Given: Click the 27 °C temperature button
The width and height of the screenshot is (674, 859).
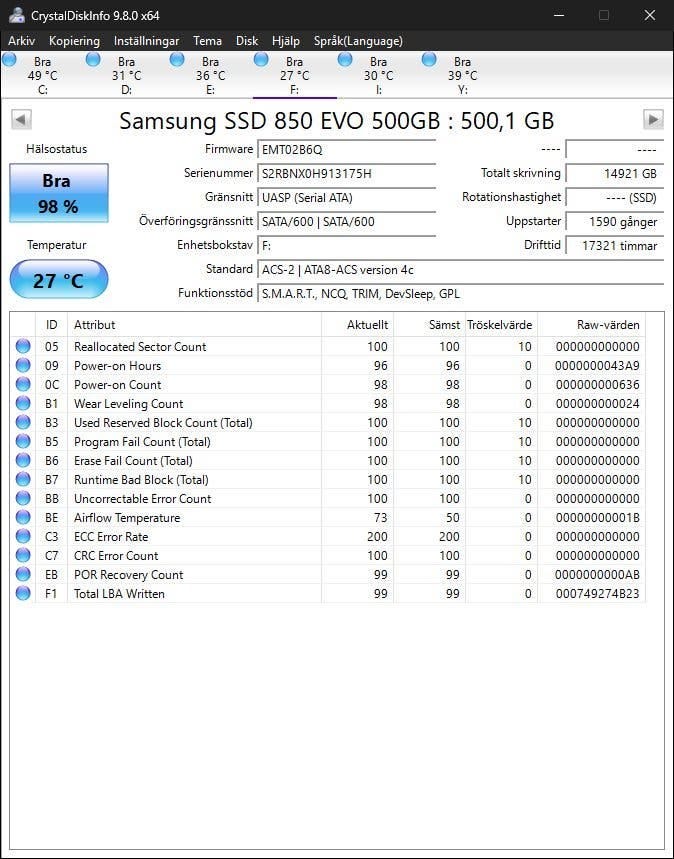Looking at the screenshot, I should [x=59, y=280].
